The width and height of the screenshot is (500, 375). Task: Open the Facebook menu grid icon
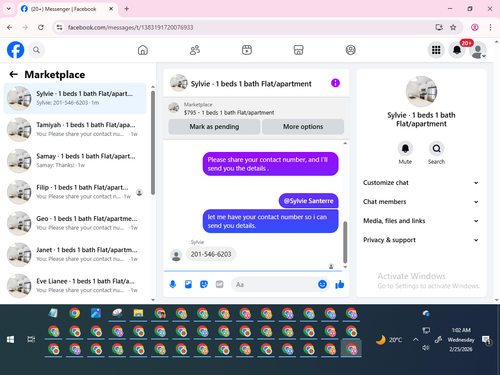(436, 50)
